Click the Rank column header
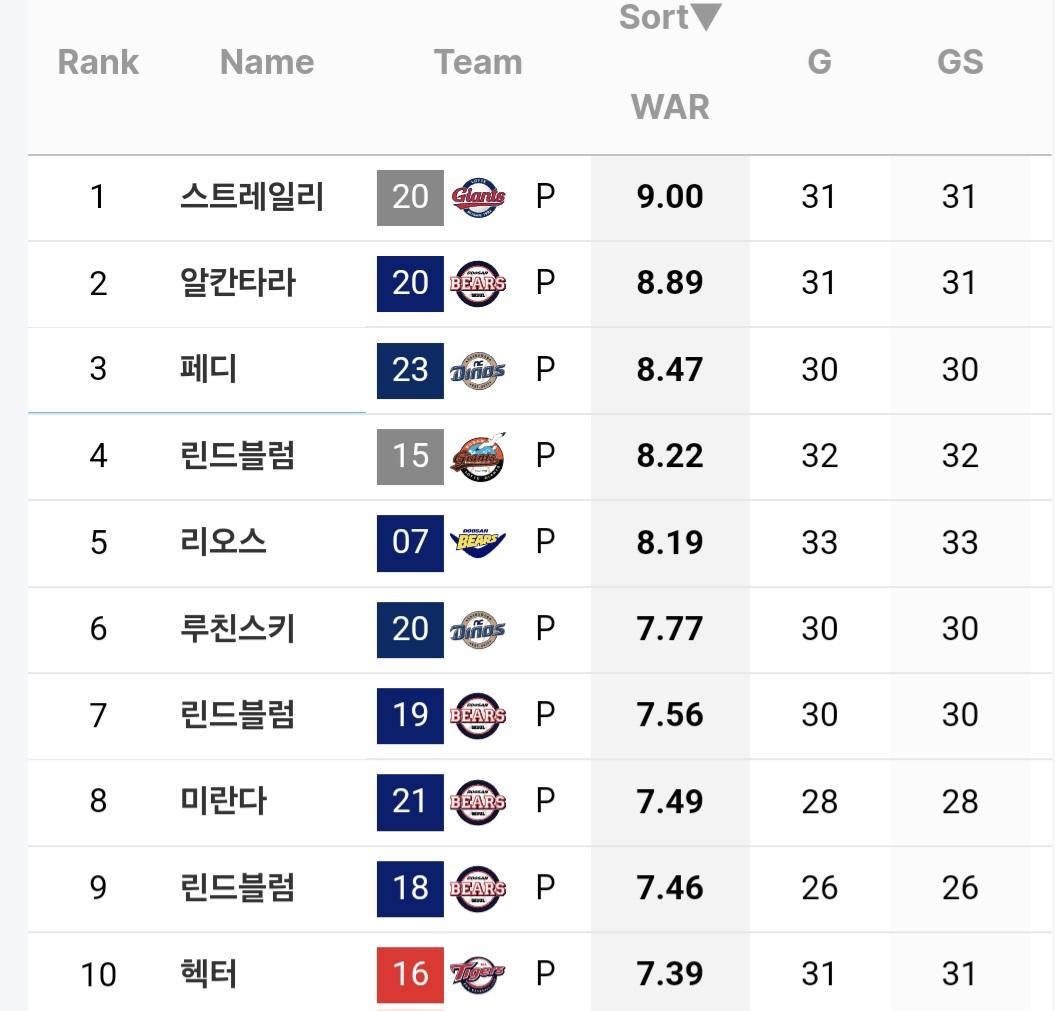Viewport: 1055px width, 1011px height. click(x=98, y=62)
